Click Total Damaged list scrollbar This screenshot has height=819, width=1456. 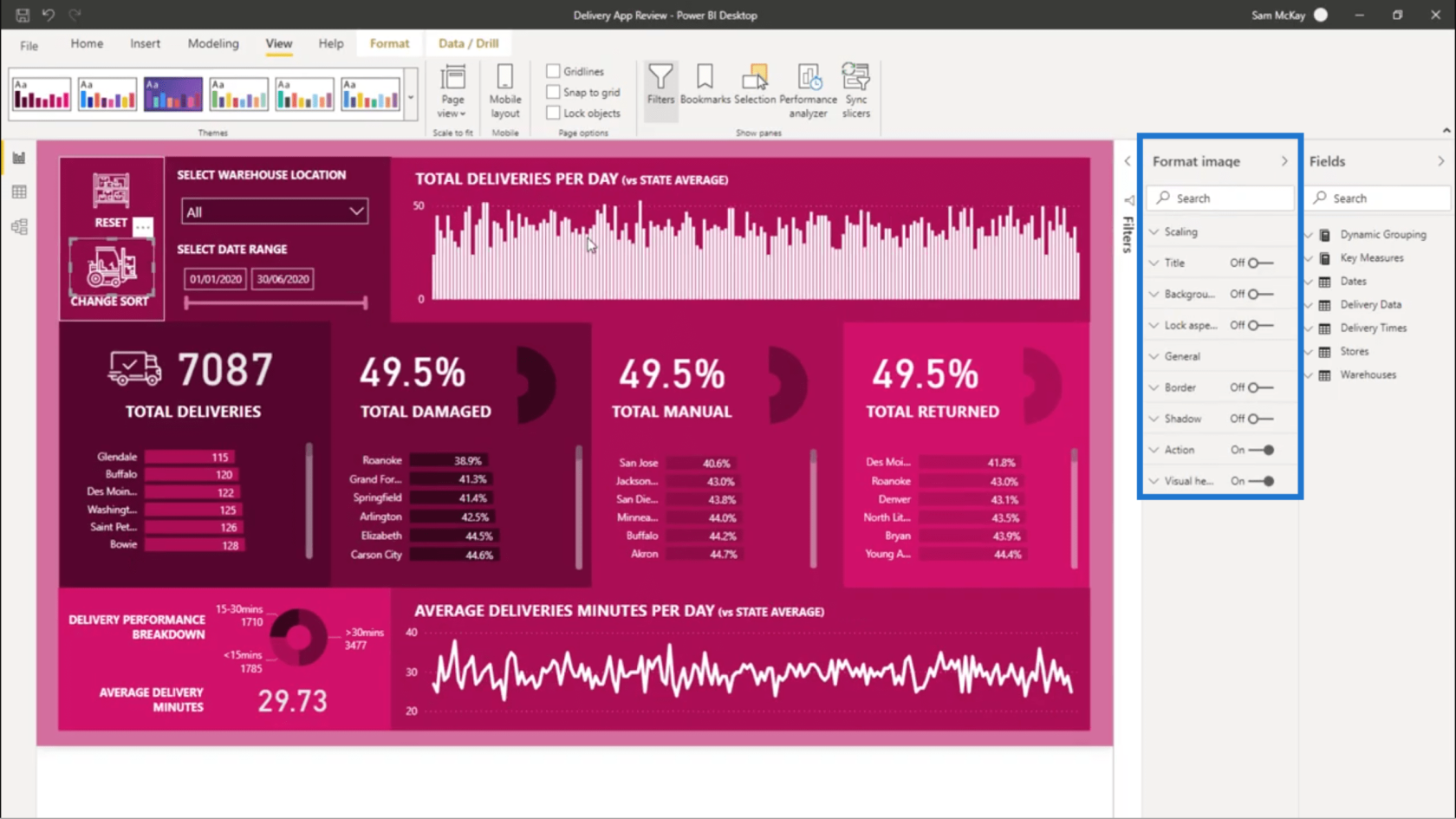point(579,507)
